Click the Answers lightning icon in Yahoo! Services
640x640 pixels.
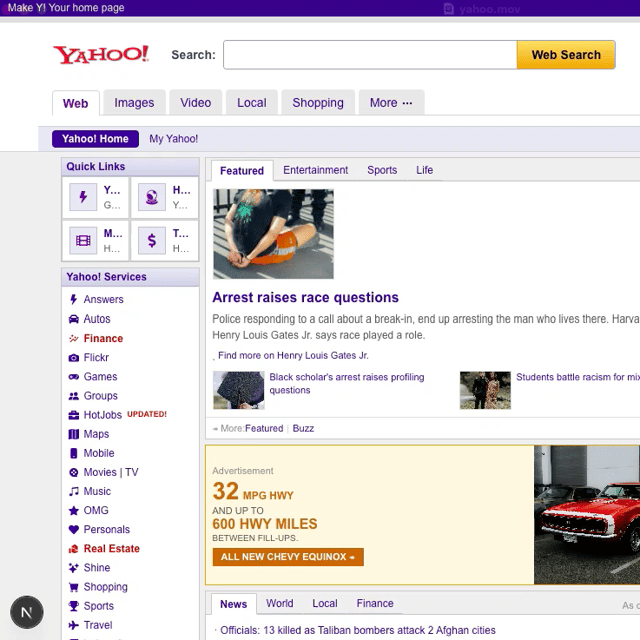point(73,299)
